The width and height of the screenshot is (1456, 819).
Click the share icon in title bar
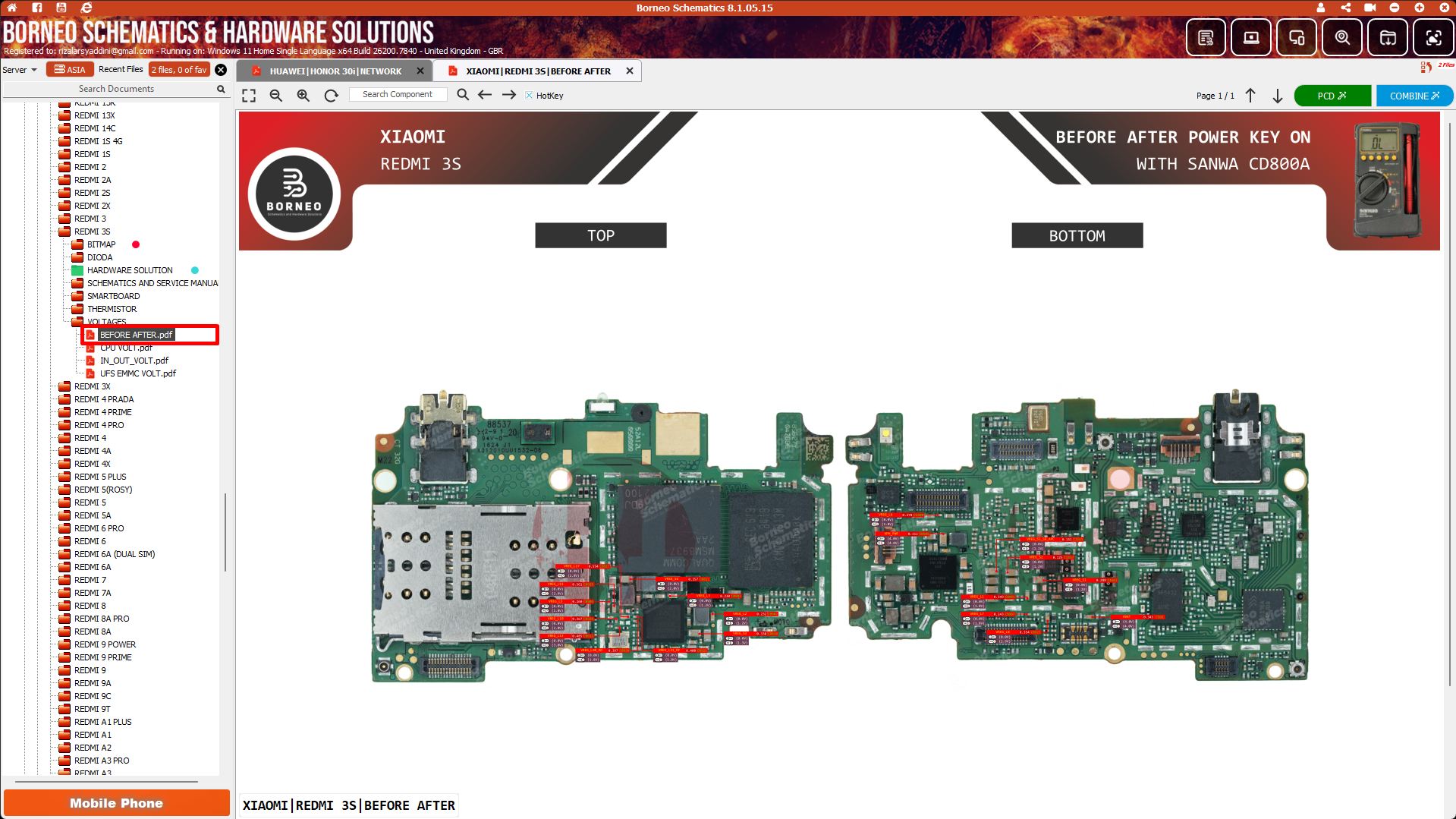point(1345,8)
